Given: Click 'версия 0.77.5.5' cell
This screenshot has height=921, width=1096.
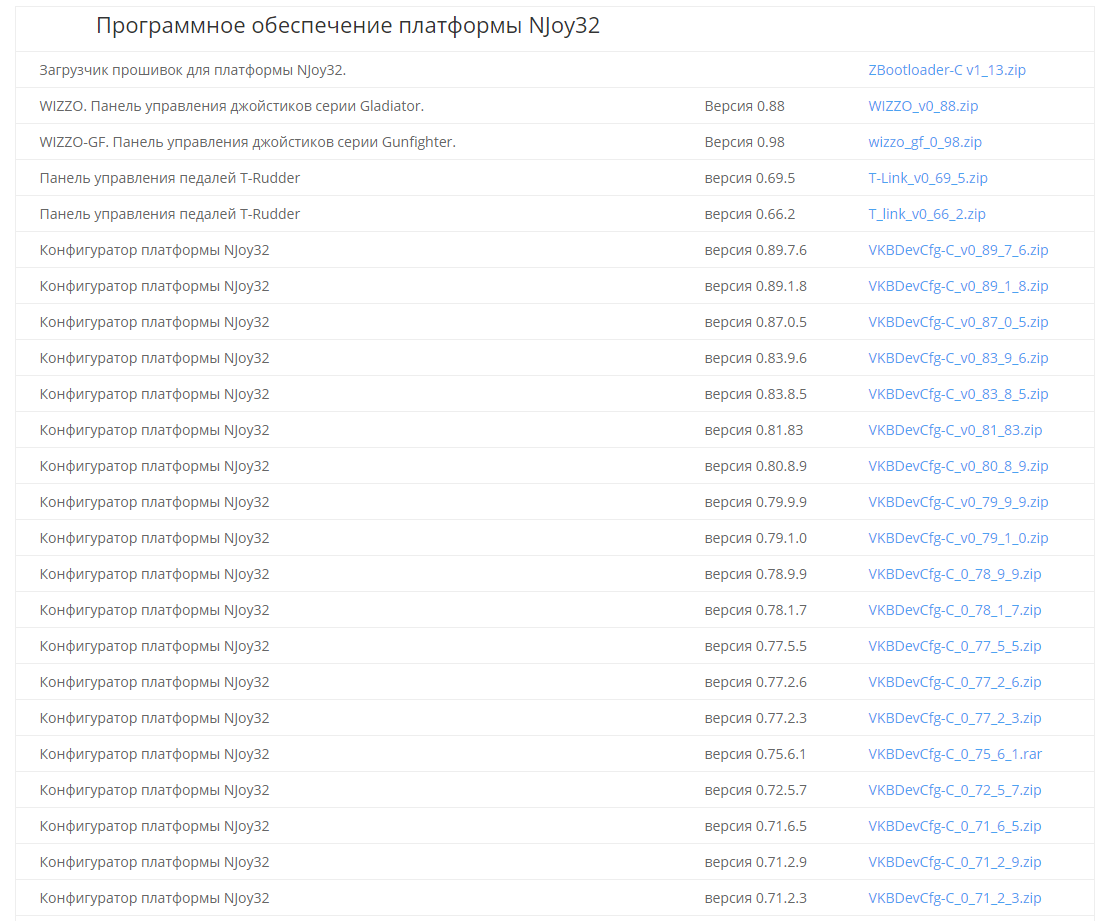Looking at the screenshot, I should pyautogui.click(x=755, y=646).
